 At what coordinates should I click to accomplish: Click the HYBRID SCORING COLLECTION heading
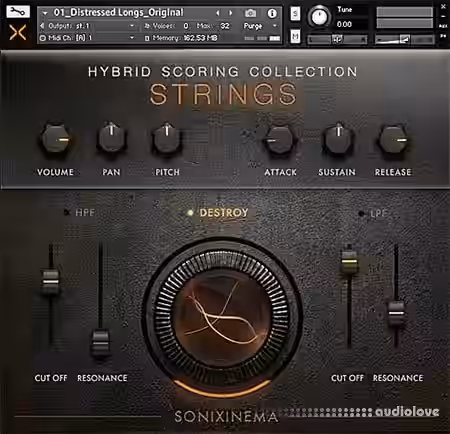pos(222,72)
